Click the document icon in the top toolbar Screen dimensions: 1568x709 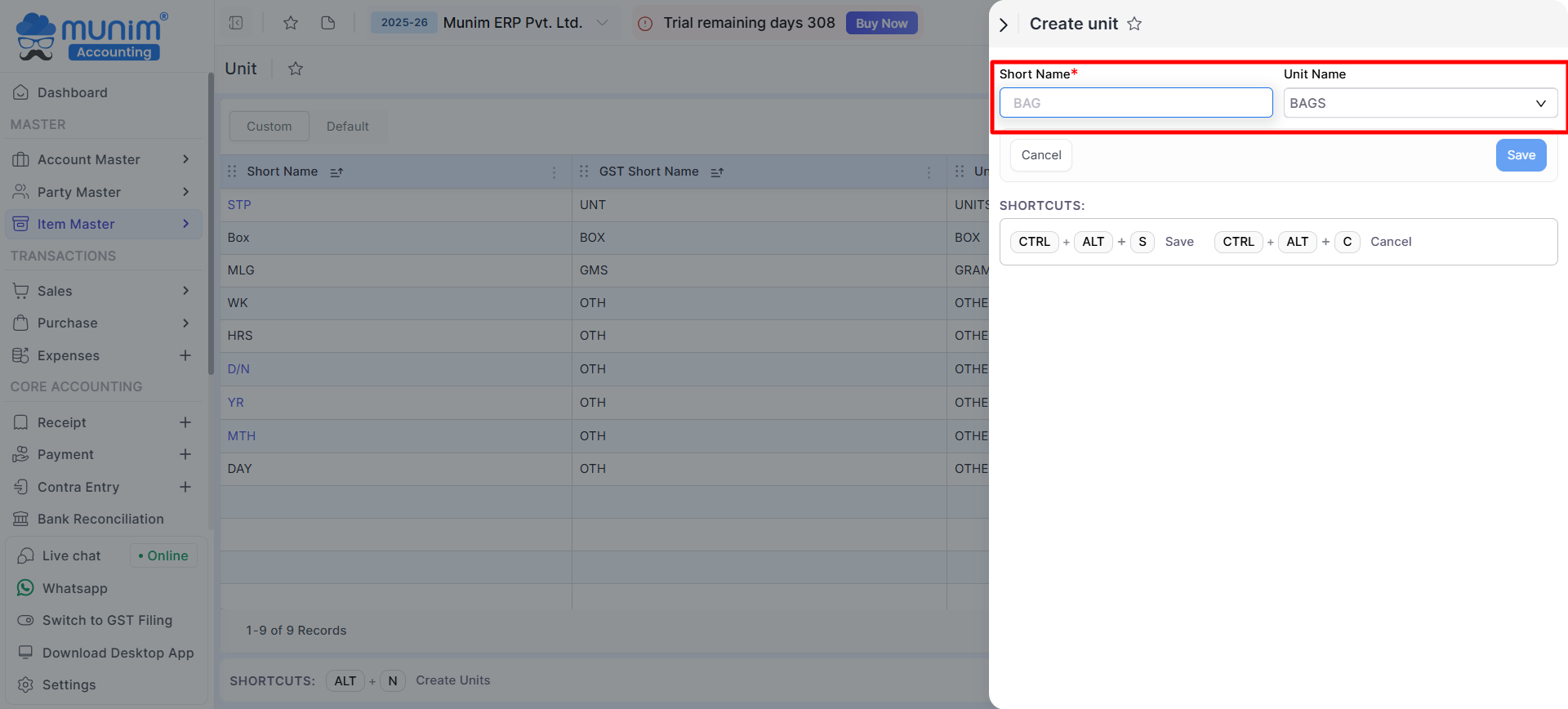pos(328,23)
